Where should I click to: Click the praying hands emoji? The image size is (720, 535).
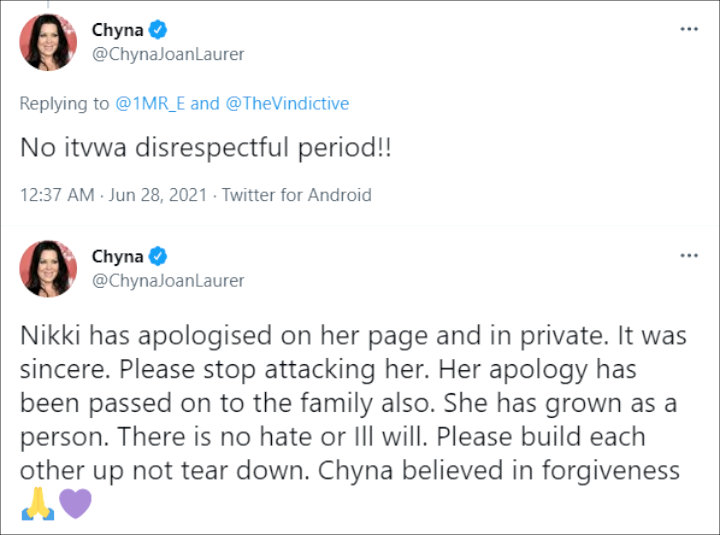[x=38, y=503]
